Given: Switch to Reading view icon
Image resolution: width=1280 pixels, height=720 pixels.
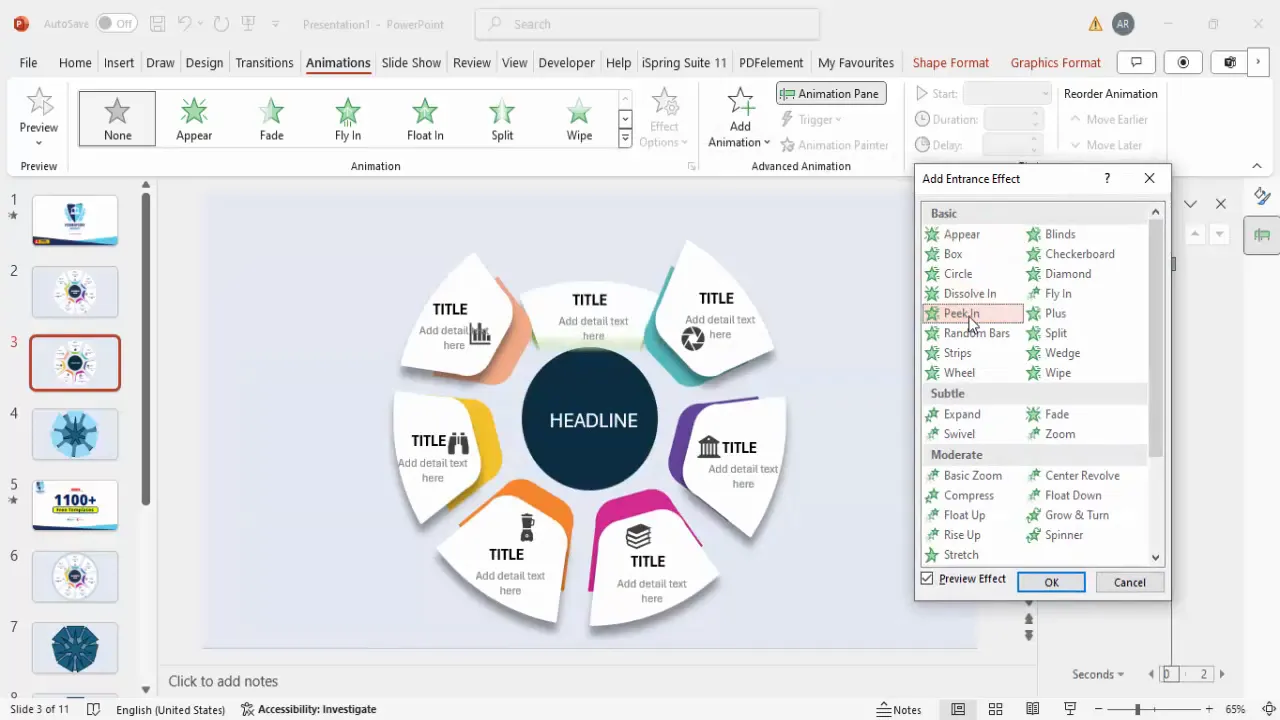Looking at the screenshot, I should click(1032, 709).
